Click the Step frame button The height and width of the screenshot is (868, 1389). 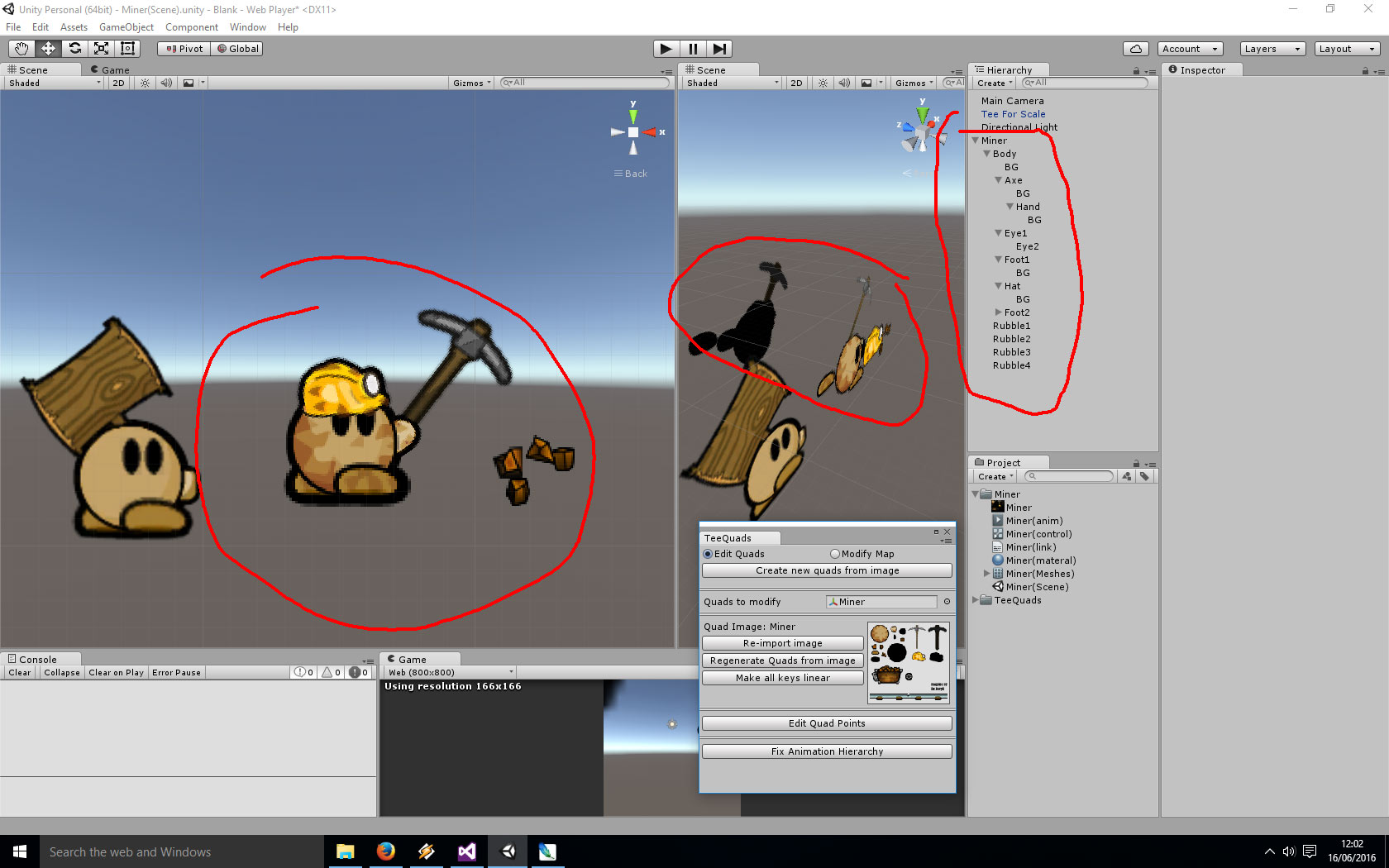click(x=719, y=49)
